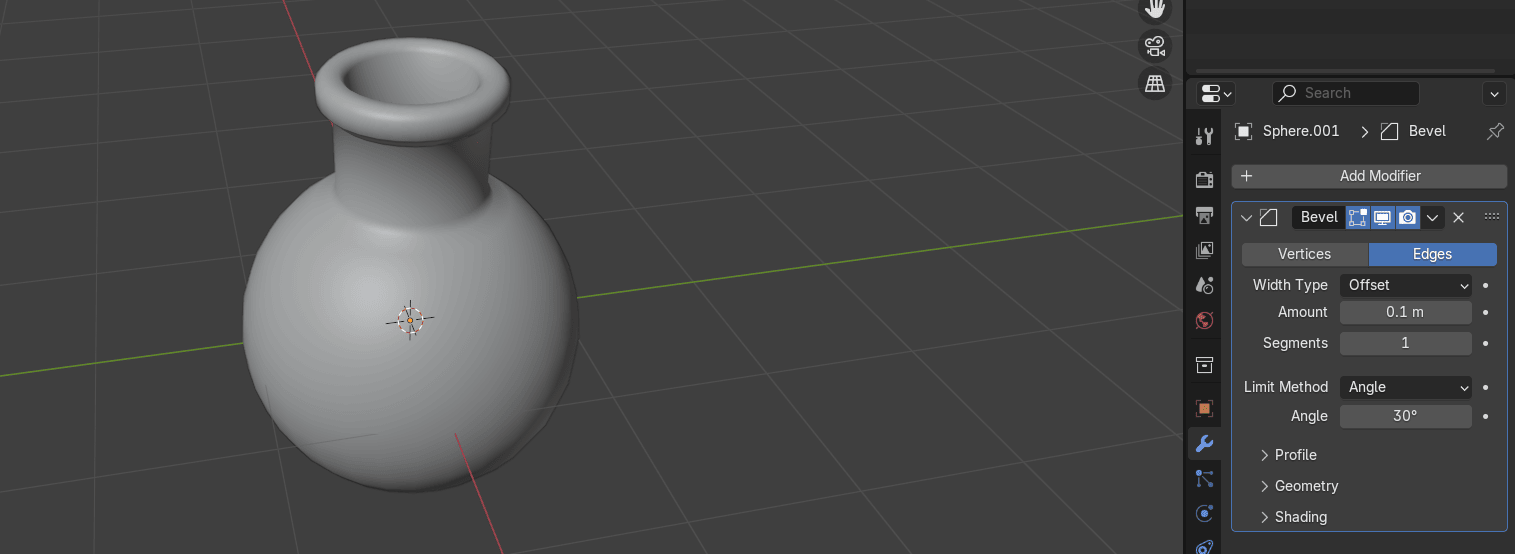Open the Render properties tab
This screenshot has height=554, width=1515.
point(1204,180)
